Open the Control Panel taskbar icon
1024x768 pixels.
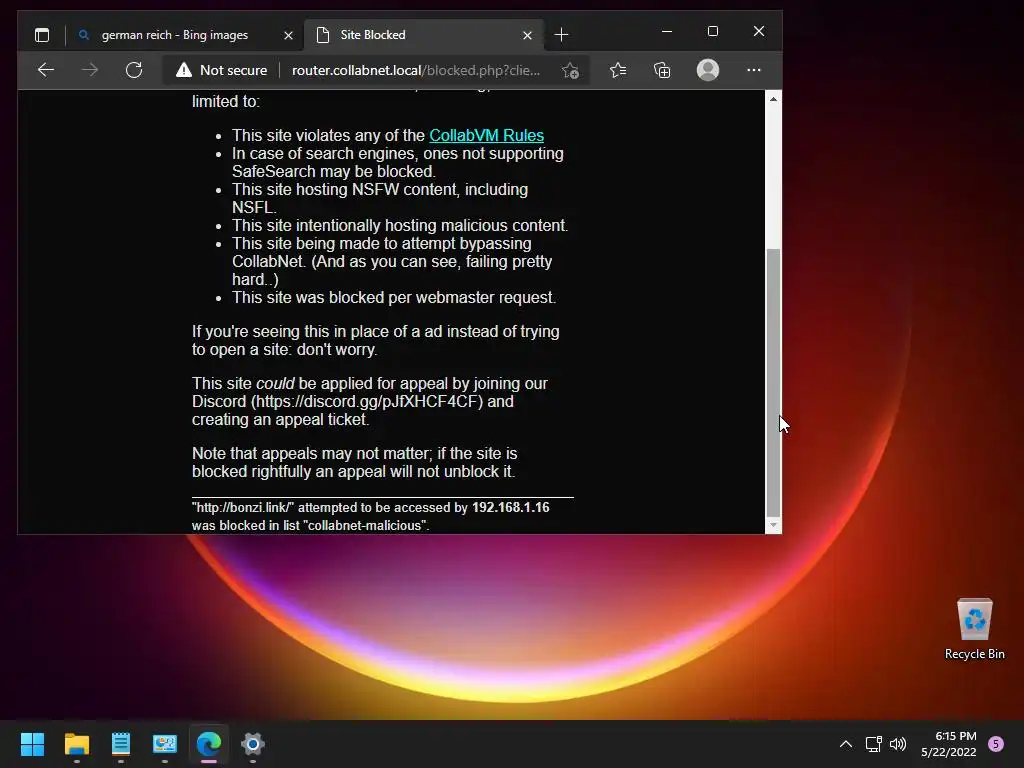coord(165,744)
